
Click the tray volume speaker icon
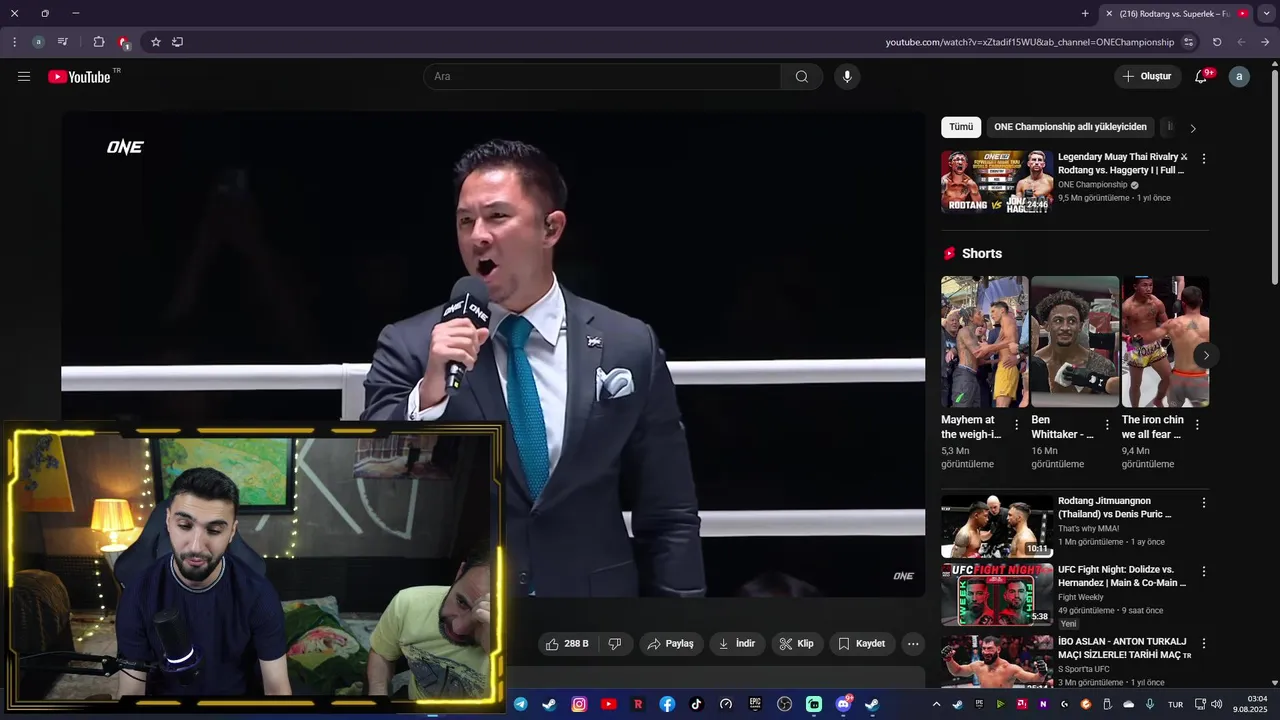1217,704
